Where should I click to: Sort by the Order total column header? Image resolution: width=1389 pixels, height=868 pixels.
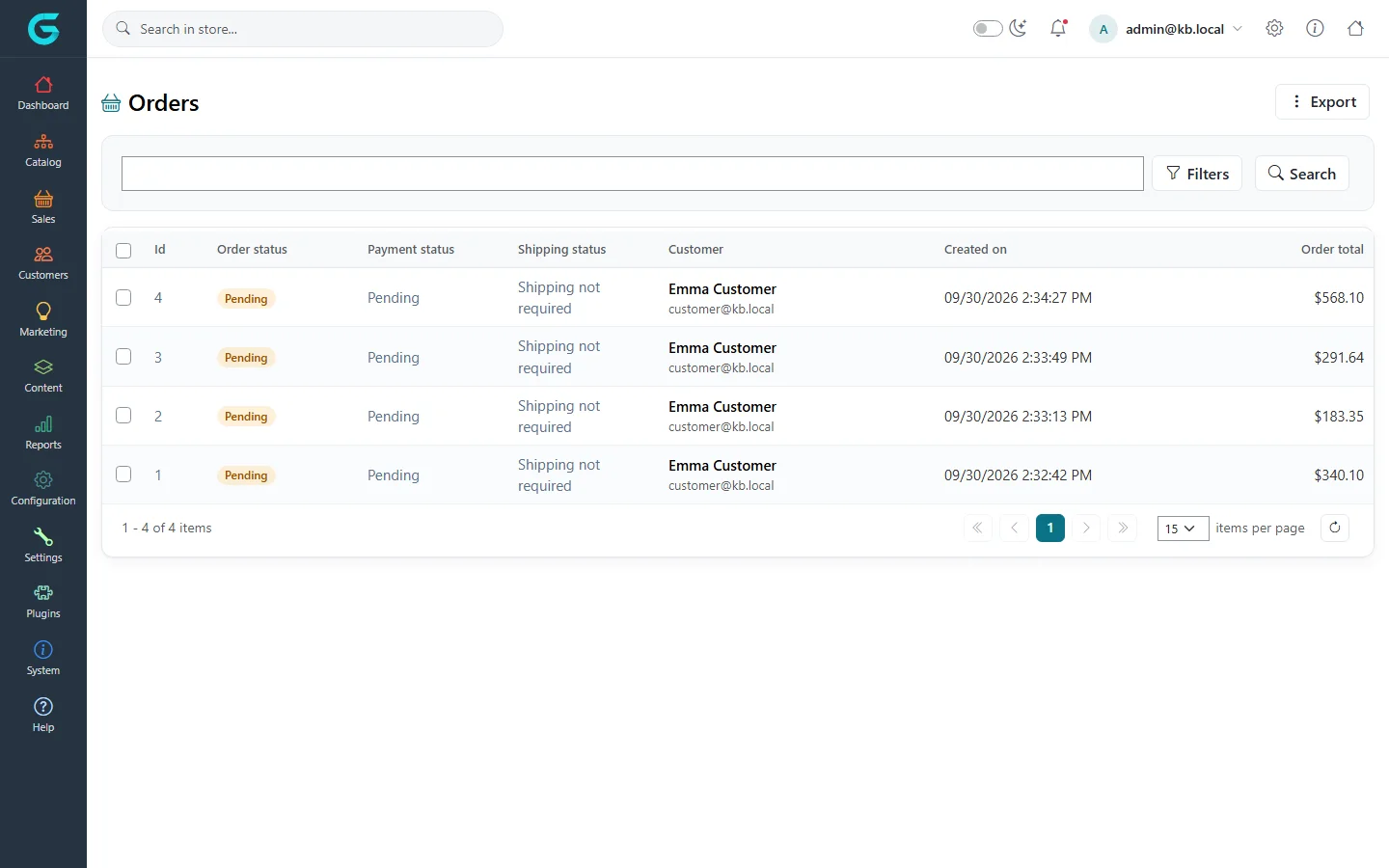tap(1332, 250)
